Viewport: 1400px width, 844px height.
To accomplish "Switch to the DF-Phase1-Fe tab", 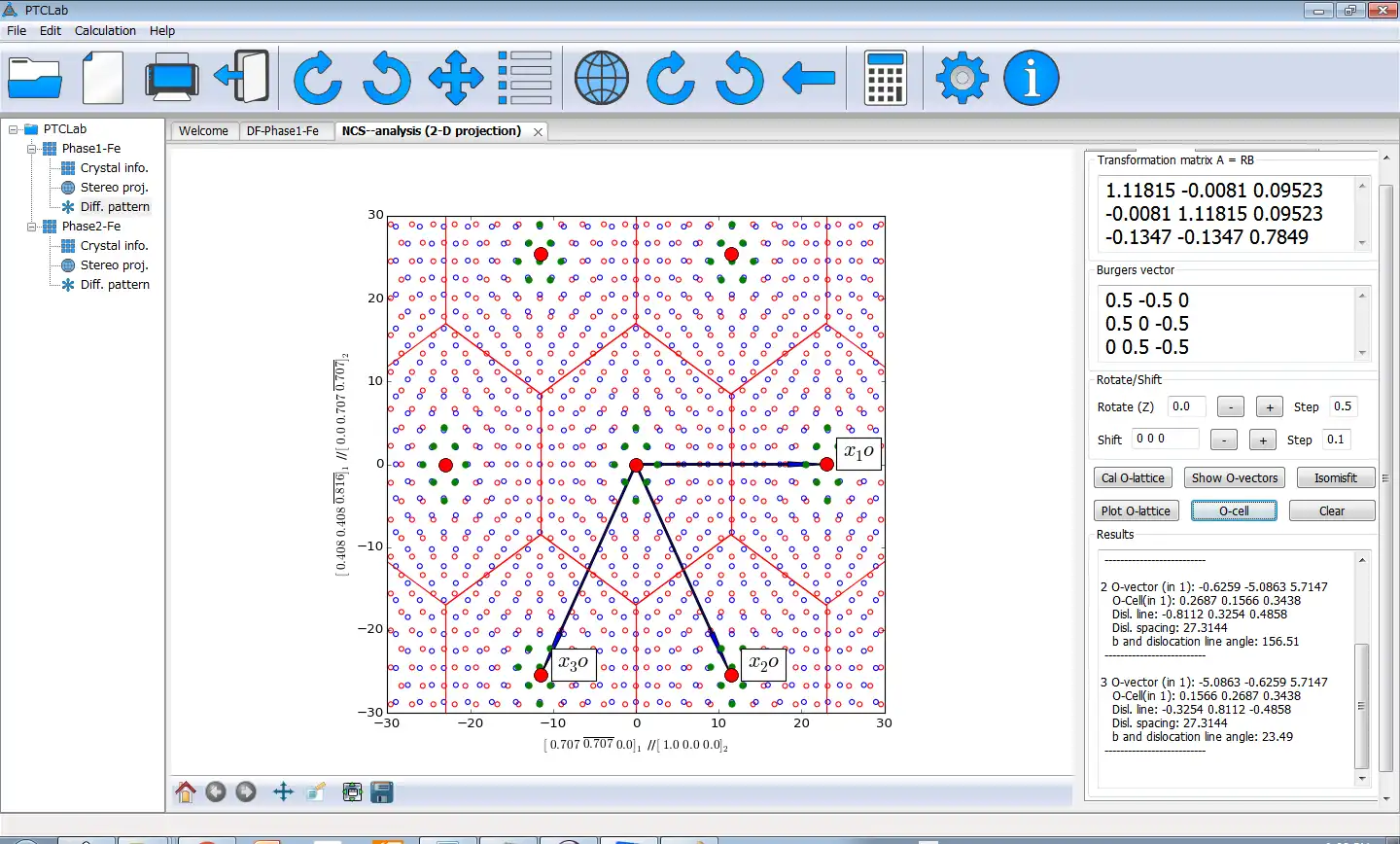I will tap(282, 131).
